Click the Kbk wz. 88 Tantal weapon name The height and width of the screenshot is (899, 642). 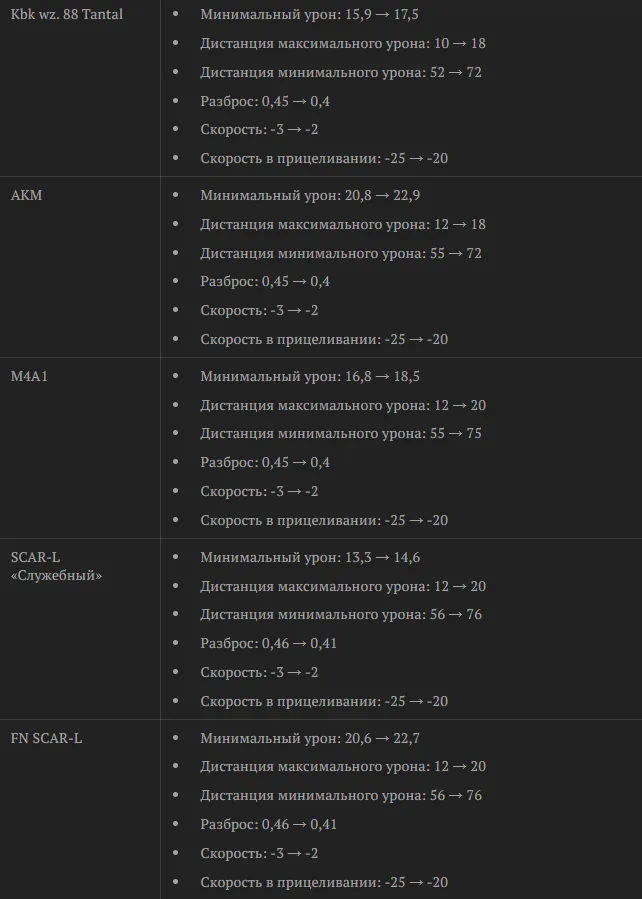pyautogui.click(x=66, y=14)
